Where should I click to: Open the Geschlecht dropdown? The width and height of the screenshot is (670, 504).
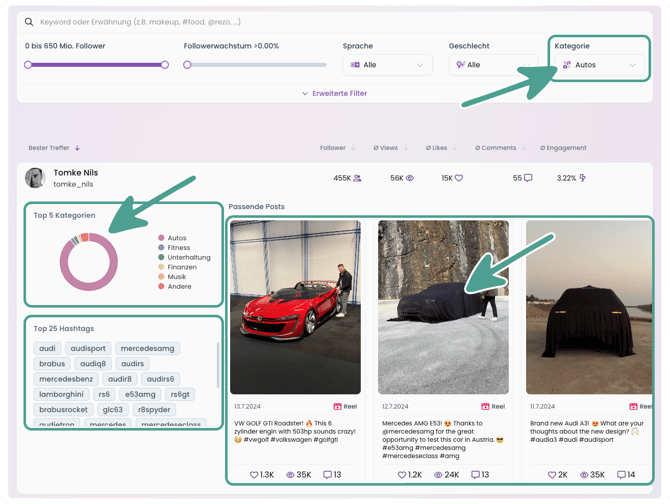tap(493, 65)
